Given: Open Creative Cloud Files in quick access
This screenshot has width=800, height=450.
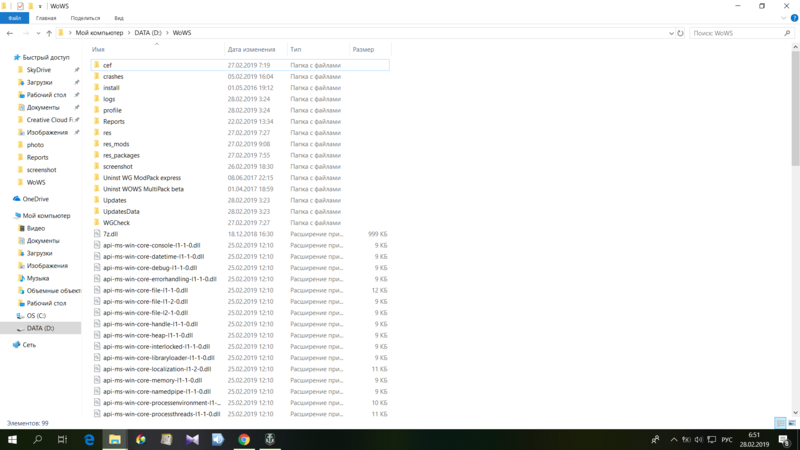Looking at the screenshot, I should click(x=49, y=120).
